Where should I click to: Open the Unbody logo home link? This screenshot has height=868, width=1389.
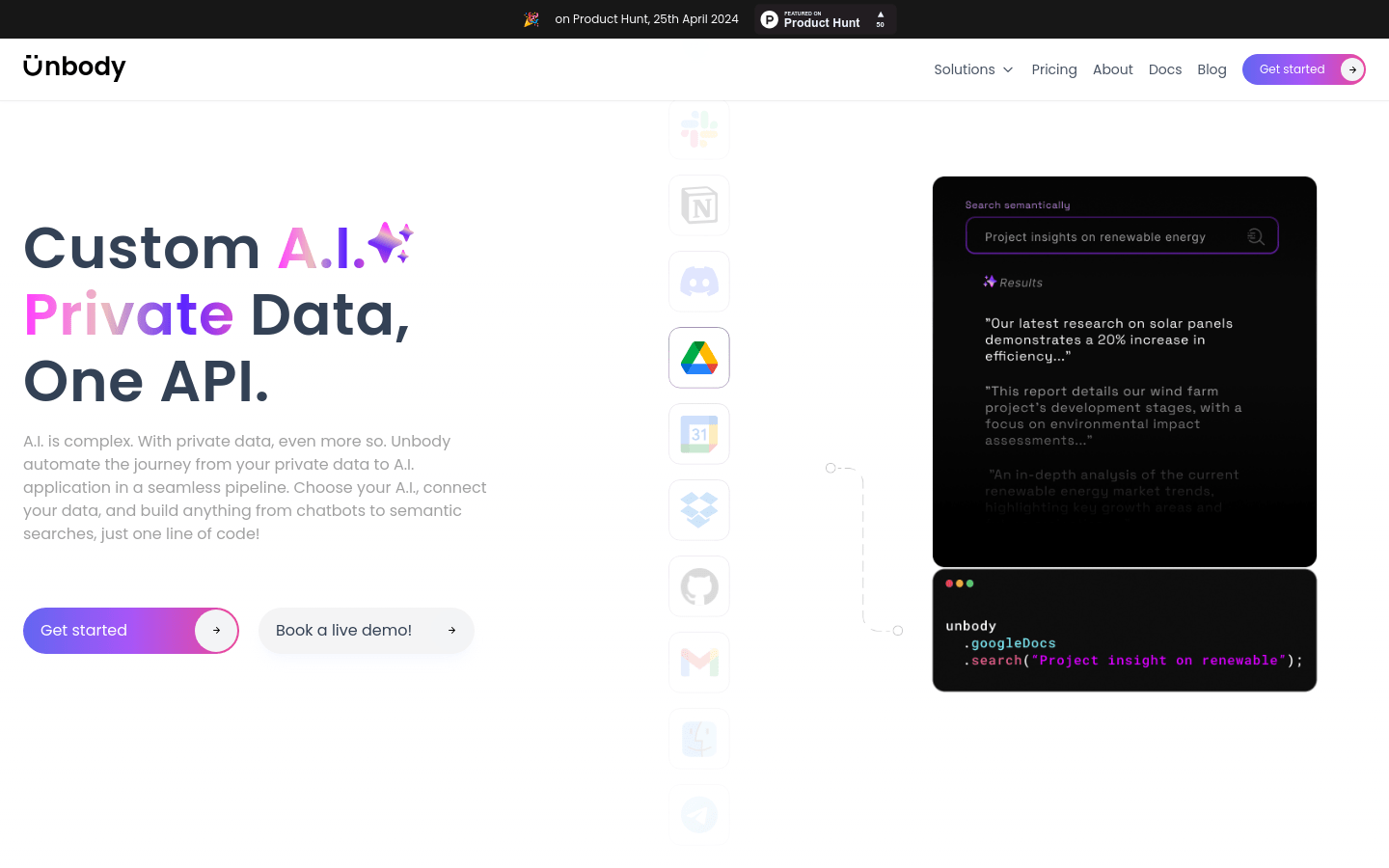coord(74,68)
